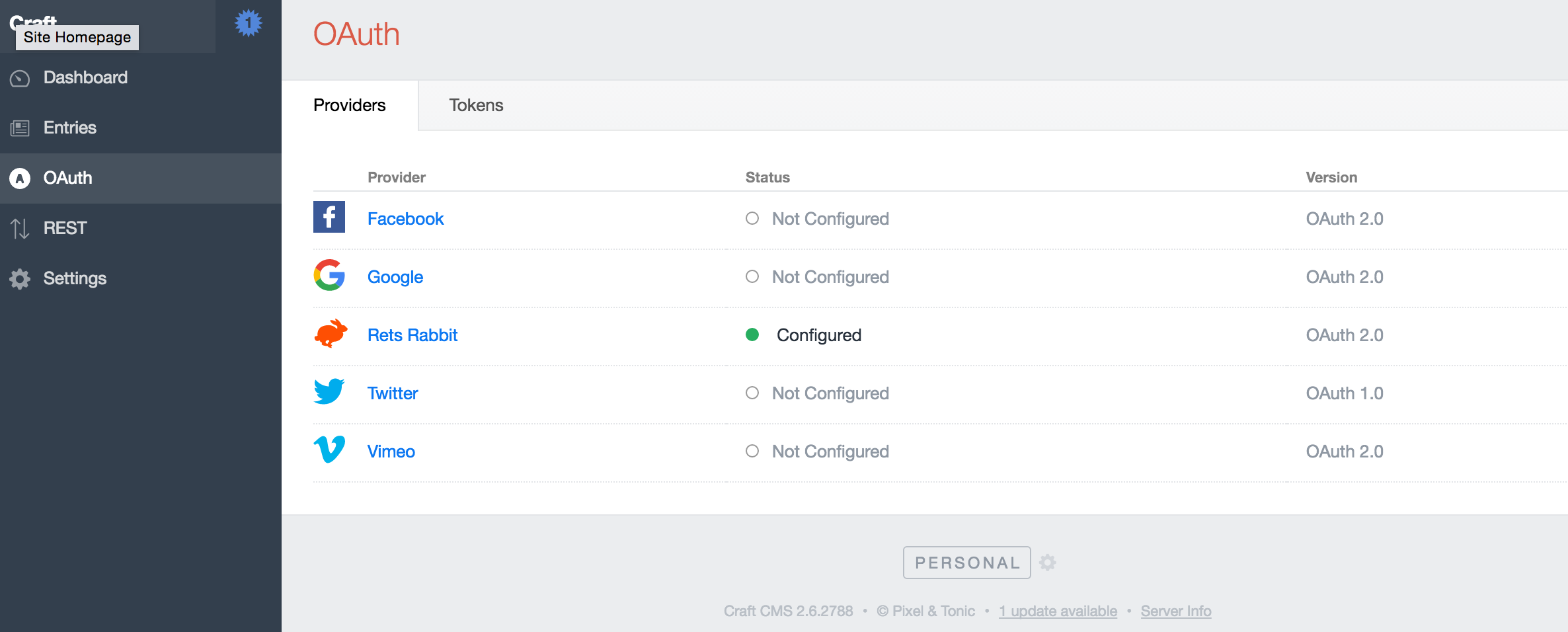1568x632 pixels.
Task: Open the Vimeo provider link
Action: click(391, 452)
